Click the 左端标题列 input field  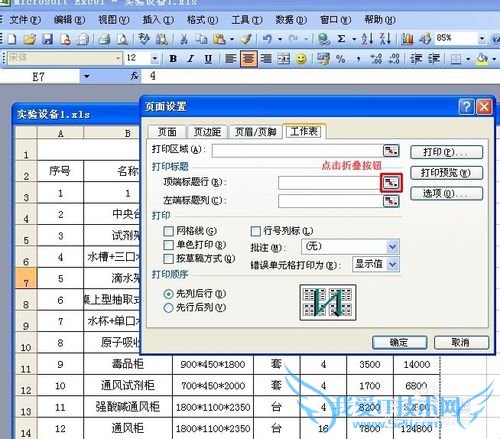point(331,201)
